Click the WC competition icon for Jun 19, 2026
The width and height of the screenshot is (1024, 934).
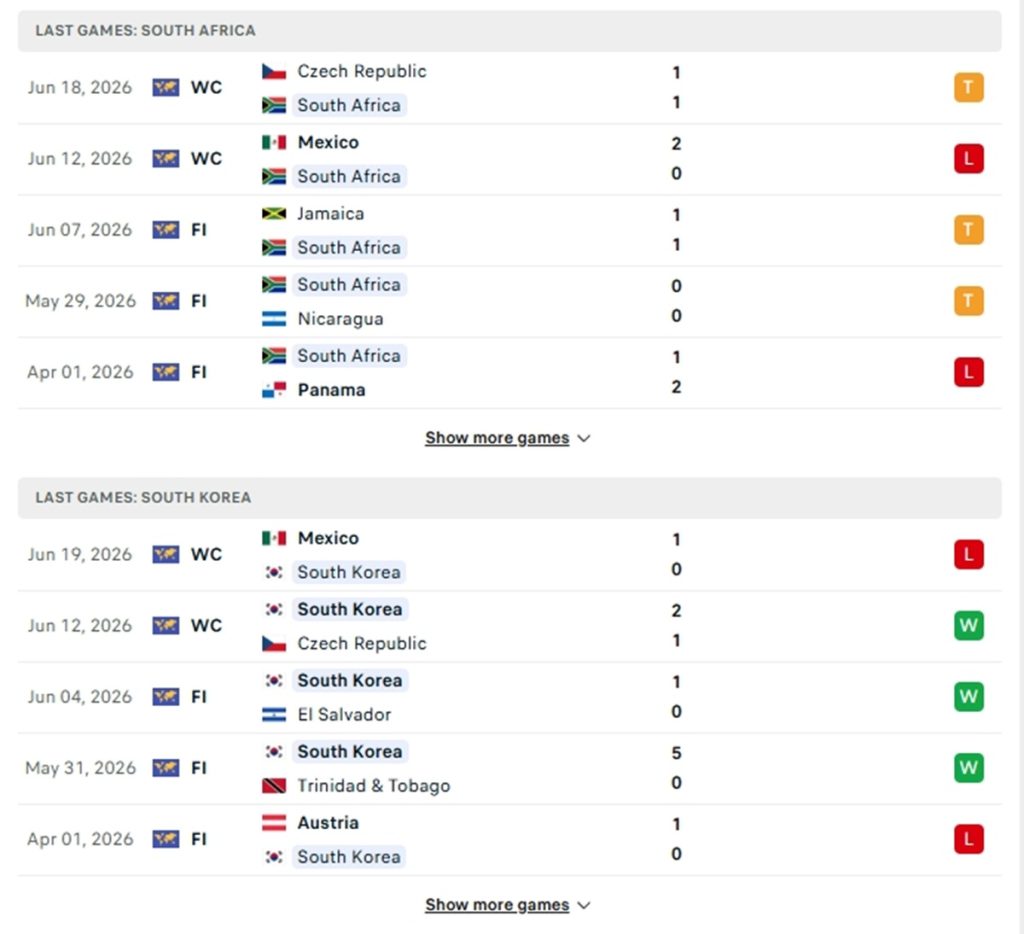coord(166,555)
